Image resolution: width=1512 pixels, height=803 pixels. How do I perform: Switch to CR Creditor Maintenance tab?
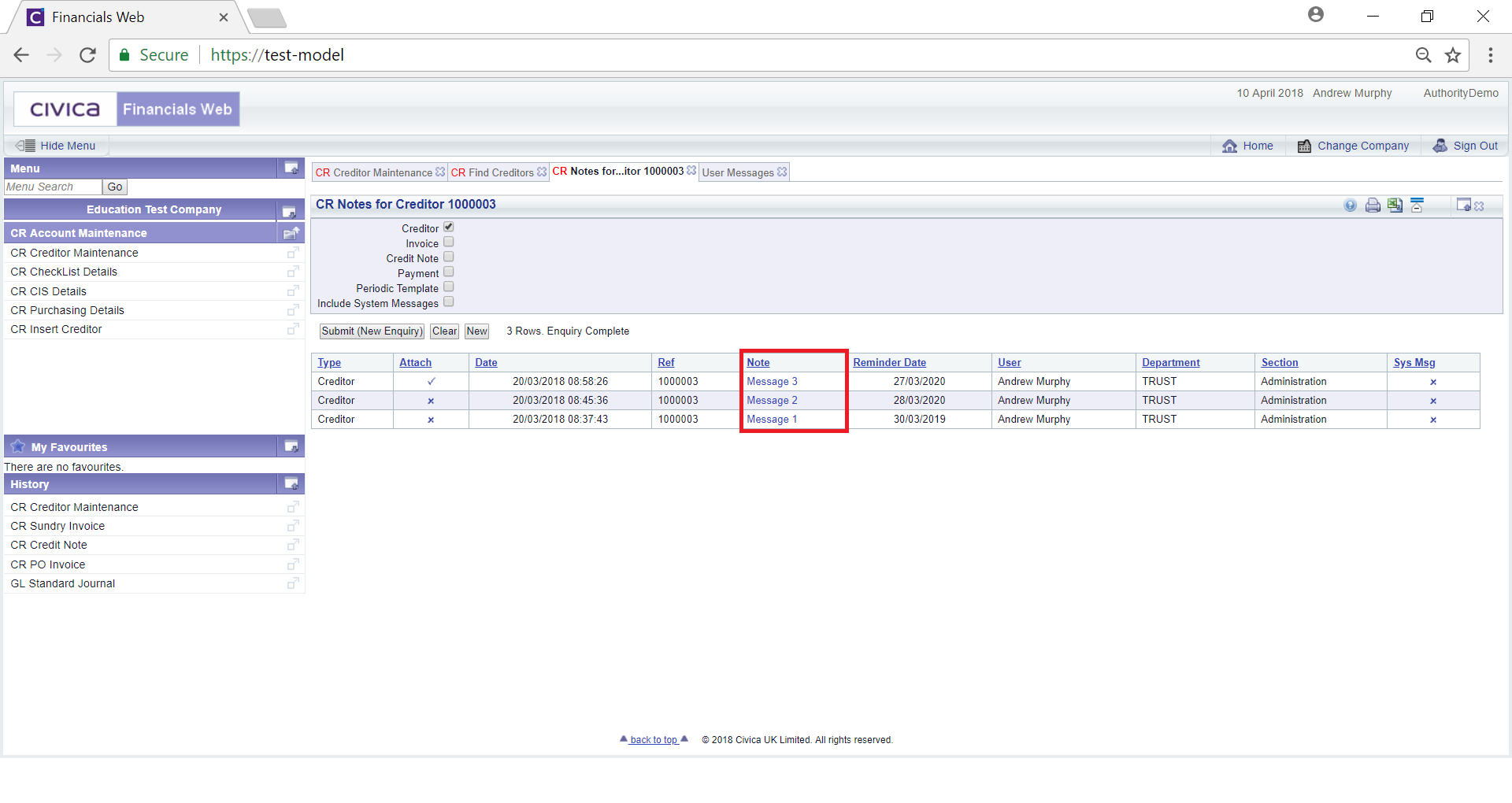pyautogui.click(x=374, y=172)
